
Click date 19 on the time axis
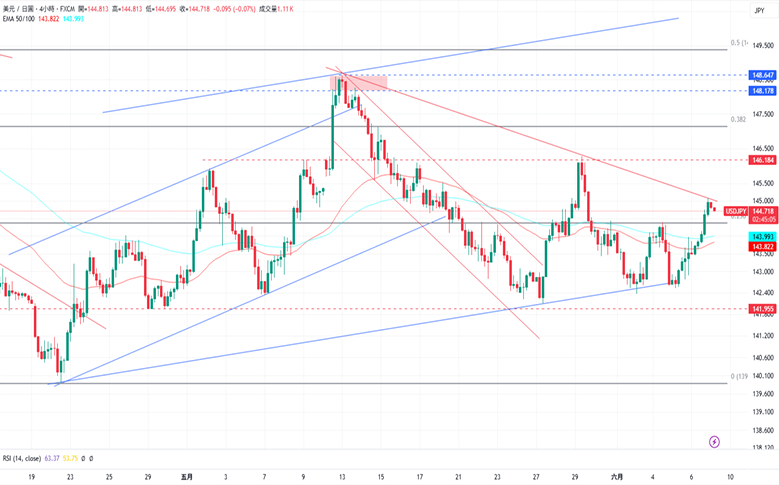[x=31, y=477]
